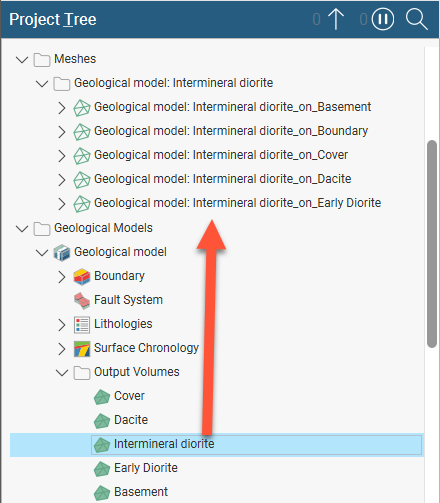Click the vertical scrollbar thumb
The width and height of the screenshot is (440, 503).
point(432,244)
